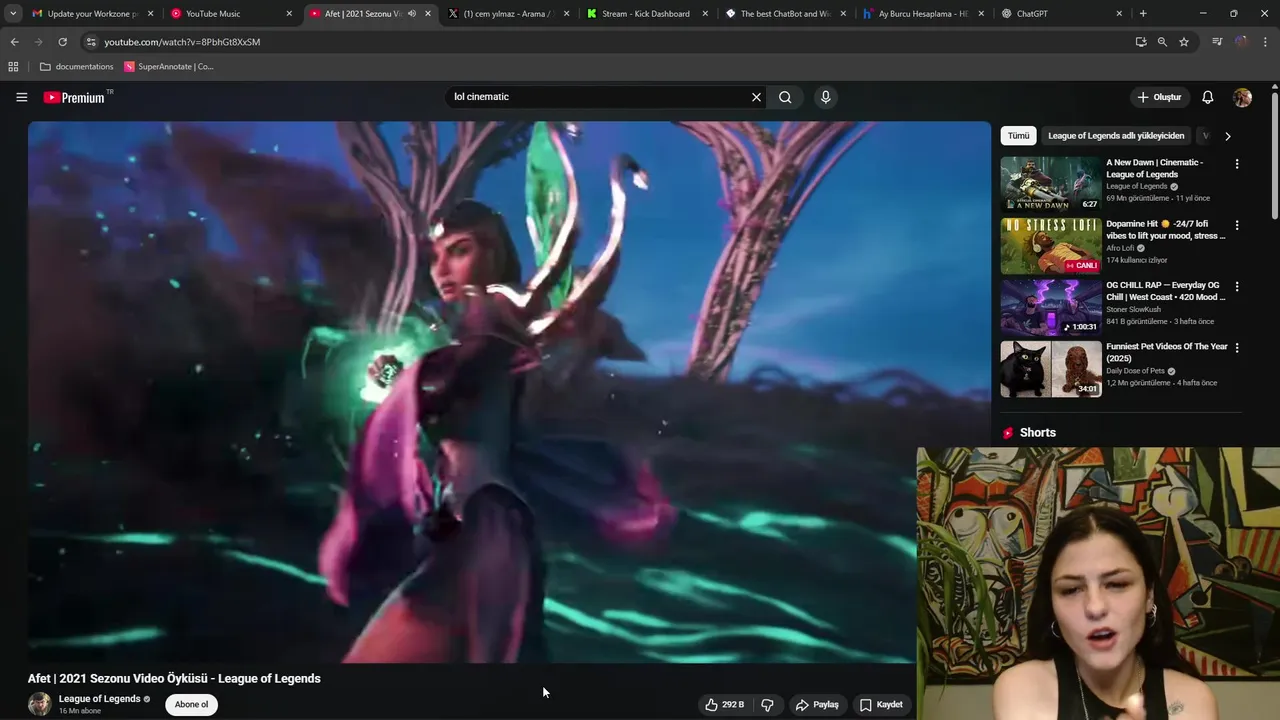The image size is (1280, 720).
Task: Switch to Stream - Kick Dashboard tab
Action: click(646, 14)
